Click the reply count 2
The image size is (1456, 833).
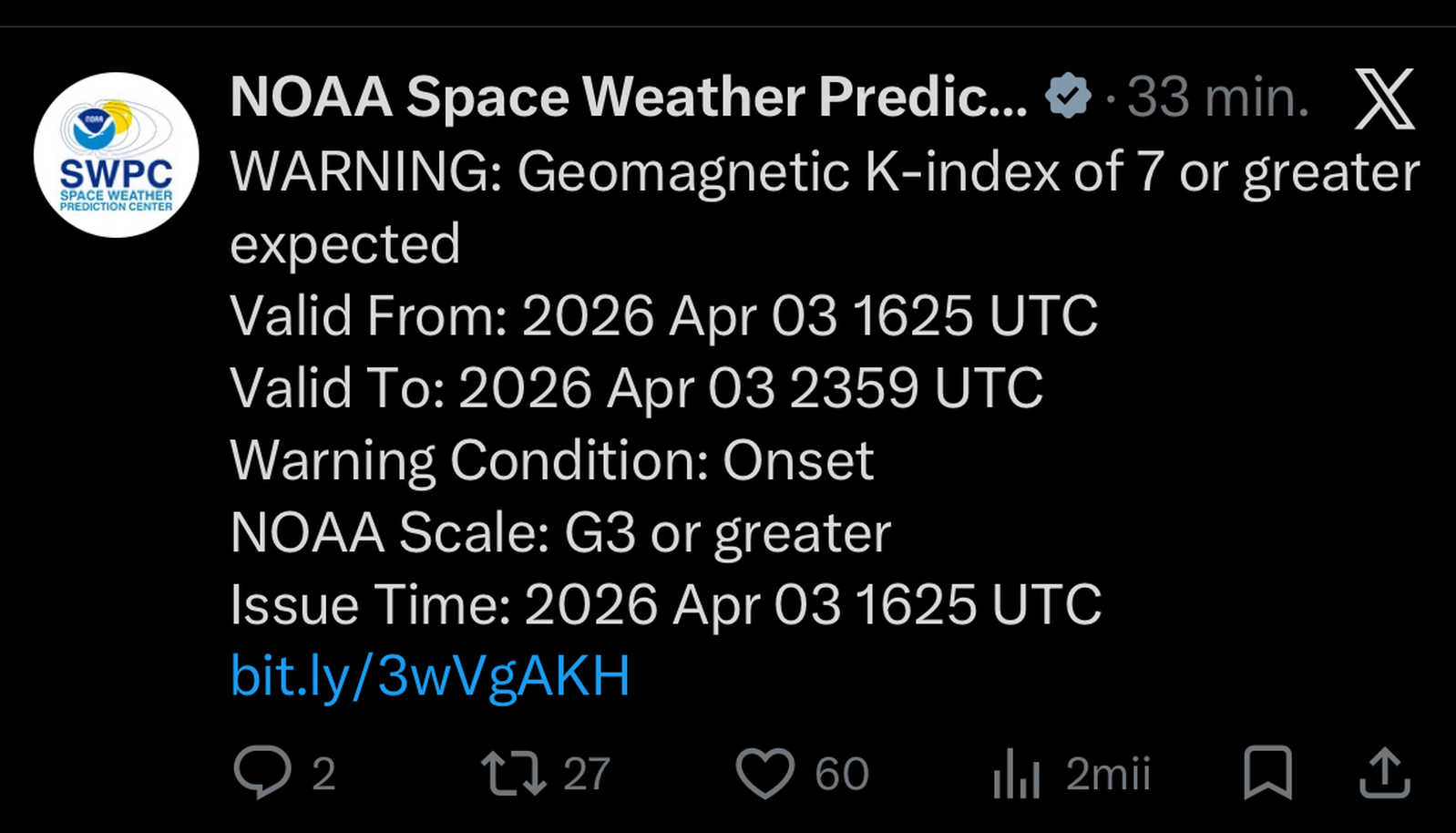[x=323, y=775]
